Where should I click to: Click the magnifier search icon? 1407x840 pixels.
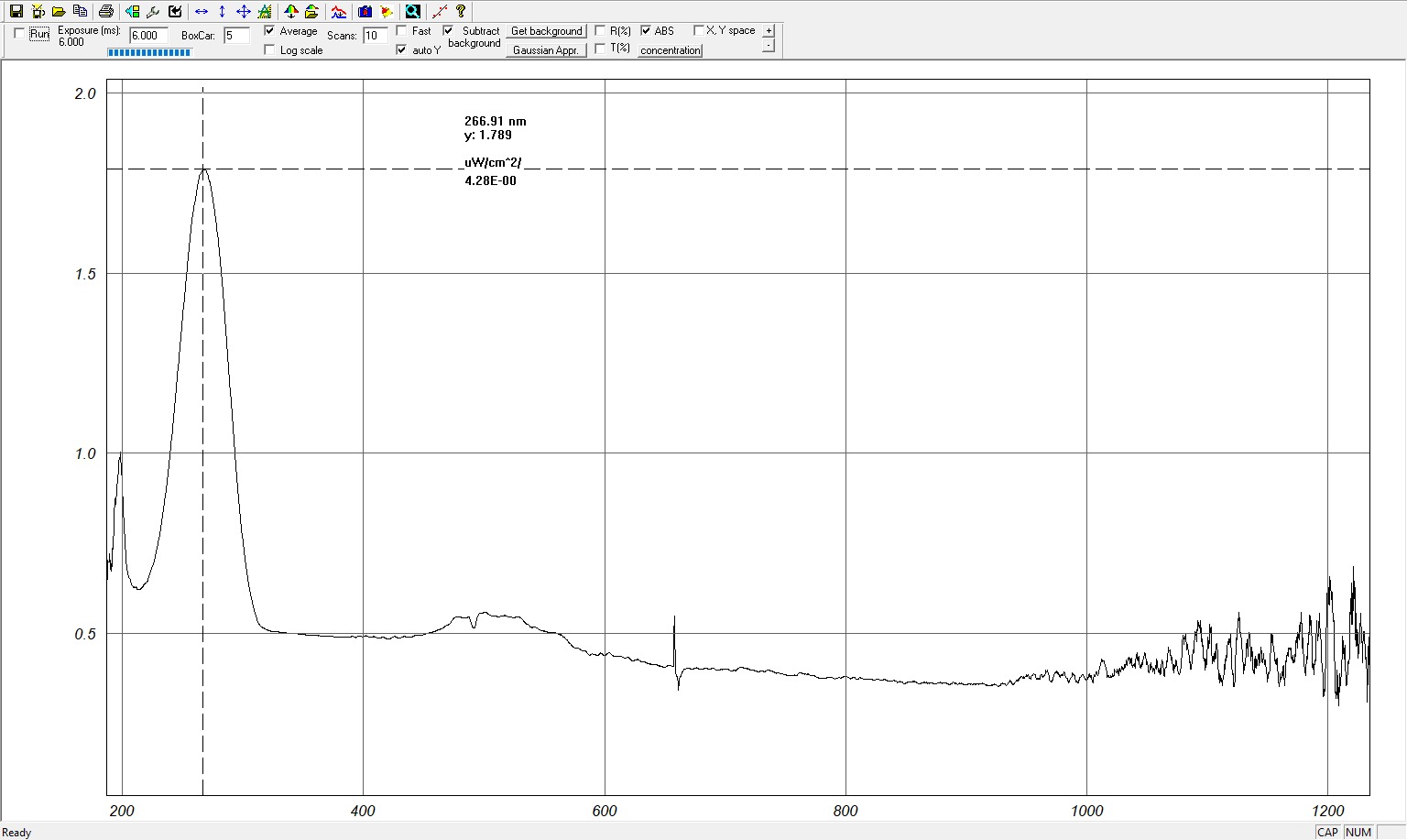point(413,12)
